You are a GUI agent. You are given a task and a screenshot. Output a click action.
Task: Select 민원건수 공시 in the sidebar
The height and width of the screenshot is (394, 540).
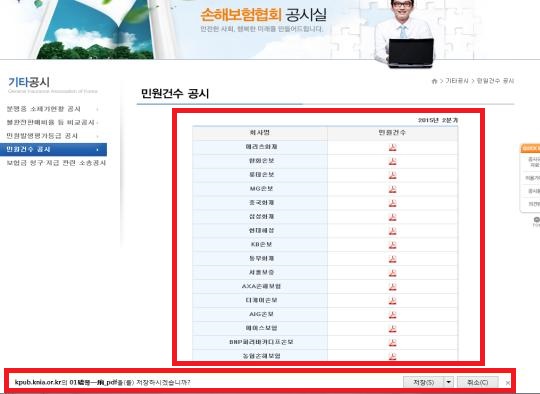tap(53, 149)
